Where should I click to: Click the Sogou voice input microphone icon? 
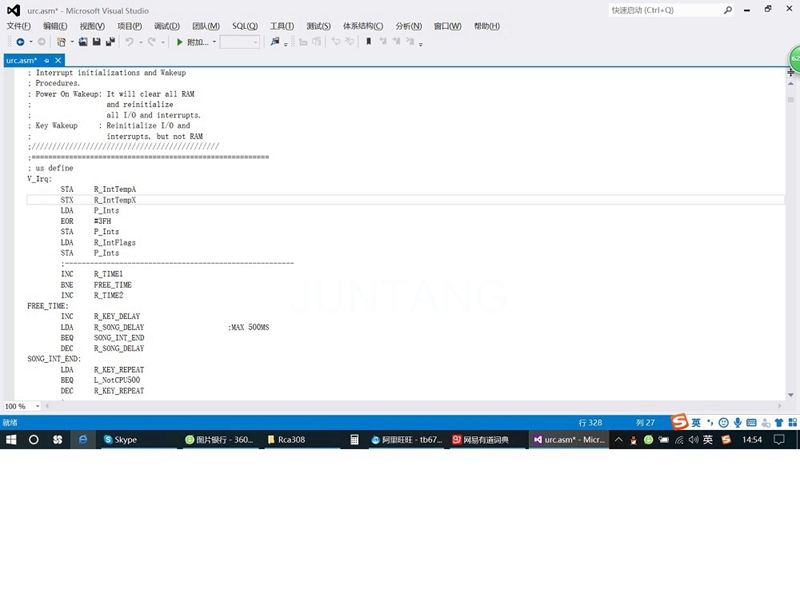(737, 423)
